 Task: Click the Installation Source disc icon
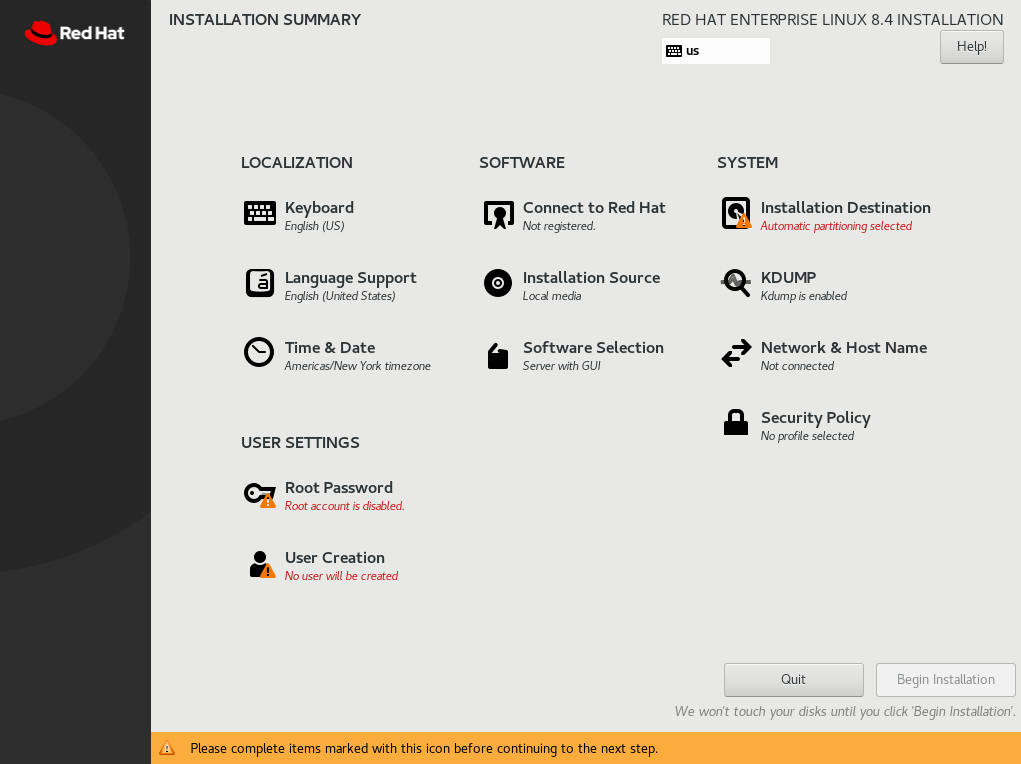point(498,283)
